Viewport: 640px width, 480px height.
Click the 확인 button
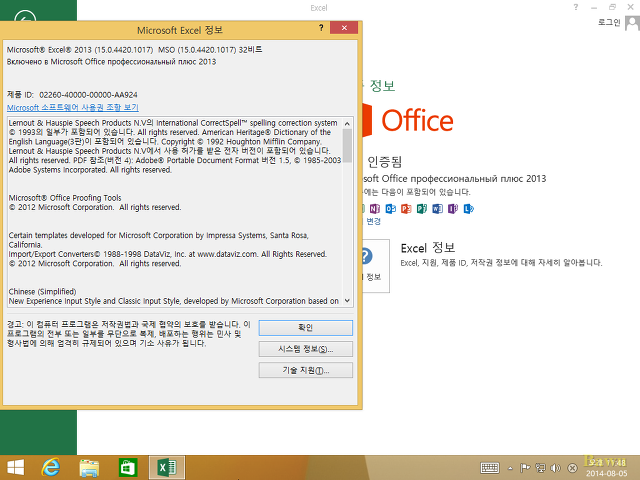pos(306,328)
